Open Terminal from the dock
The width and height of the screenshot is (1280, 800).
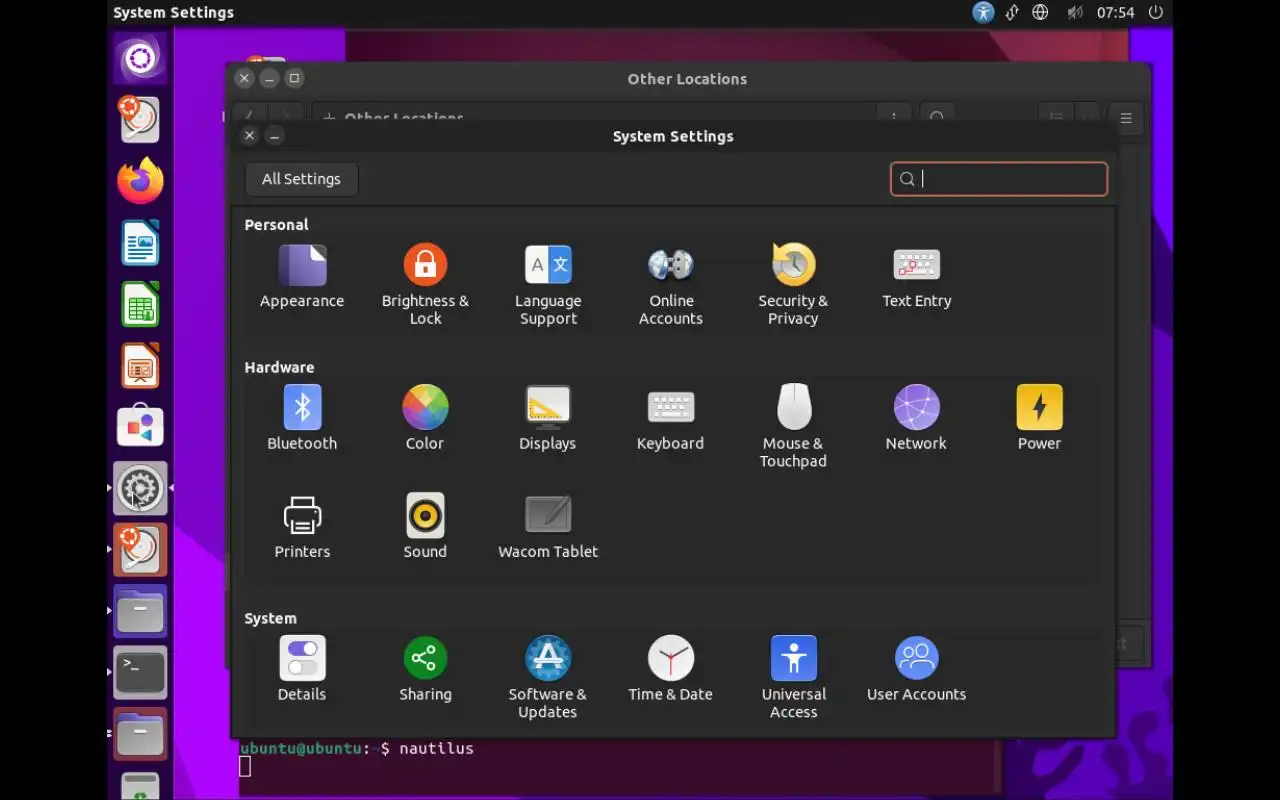coord(140,673)
